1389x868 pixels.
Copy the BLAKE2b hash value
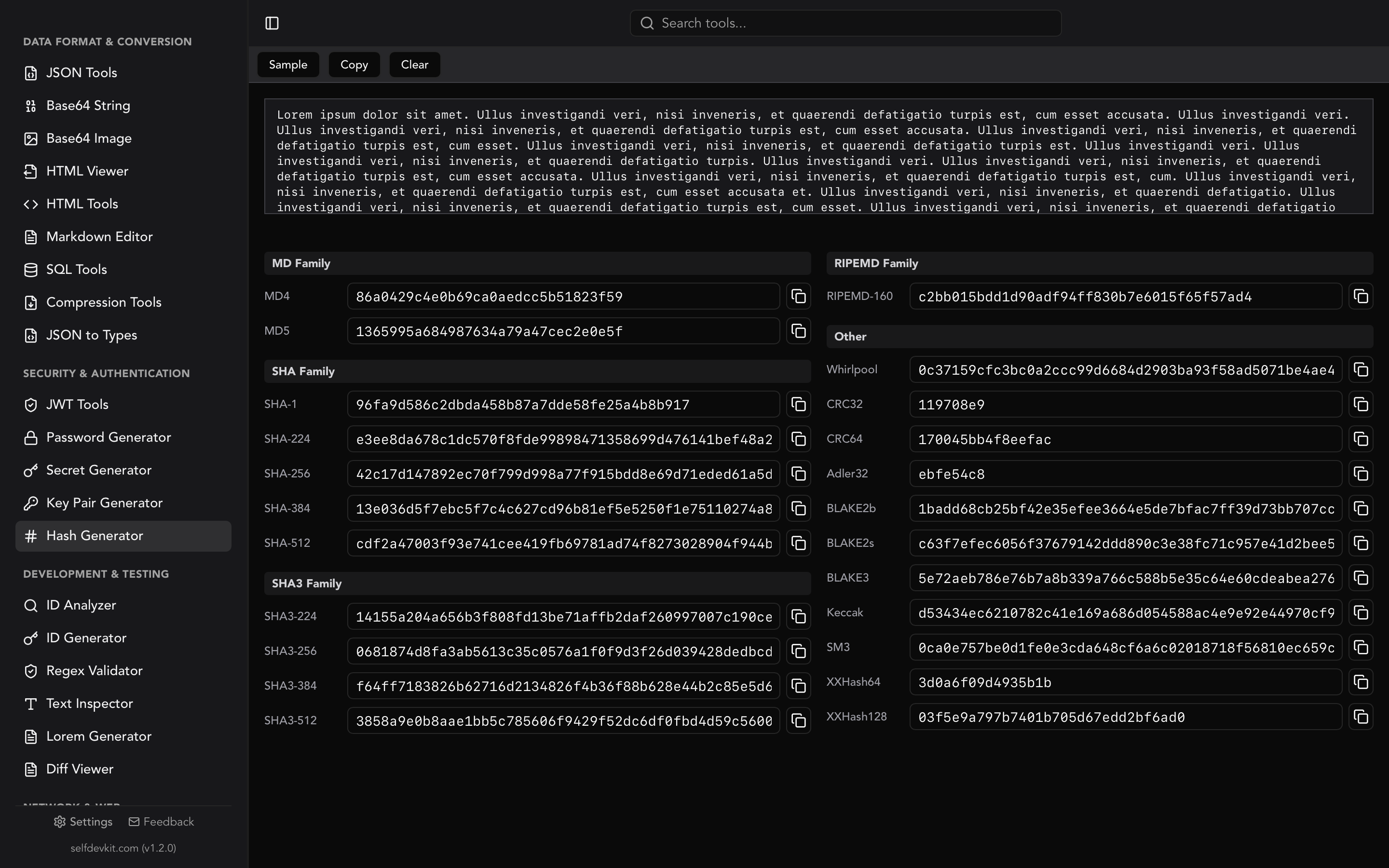coord(1361,509)
